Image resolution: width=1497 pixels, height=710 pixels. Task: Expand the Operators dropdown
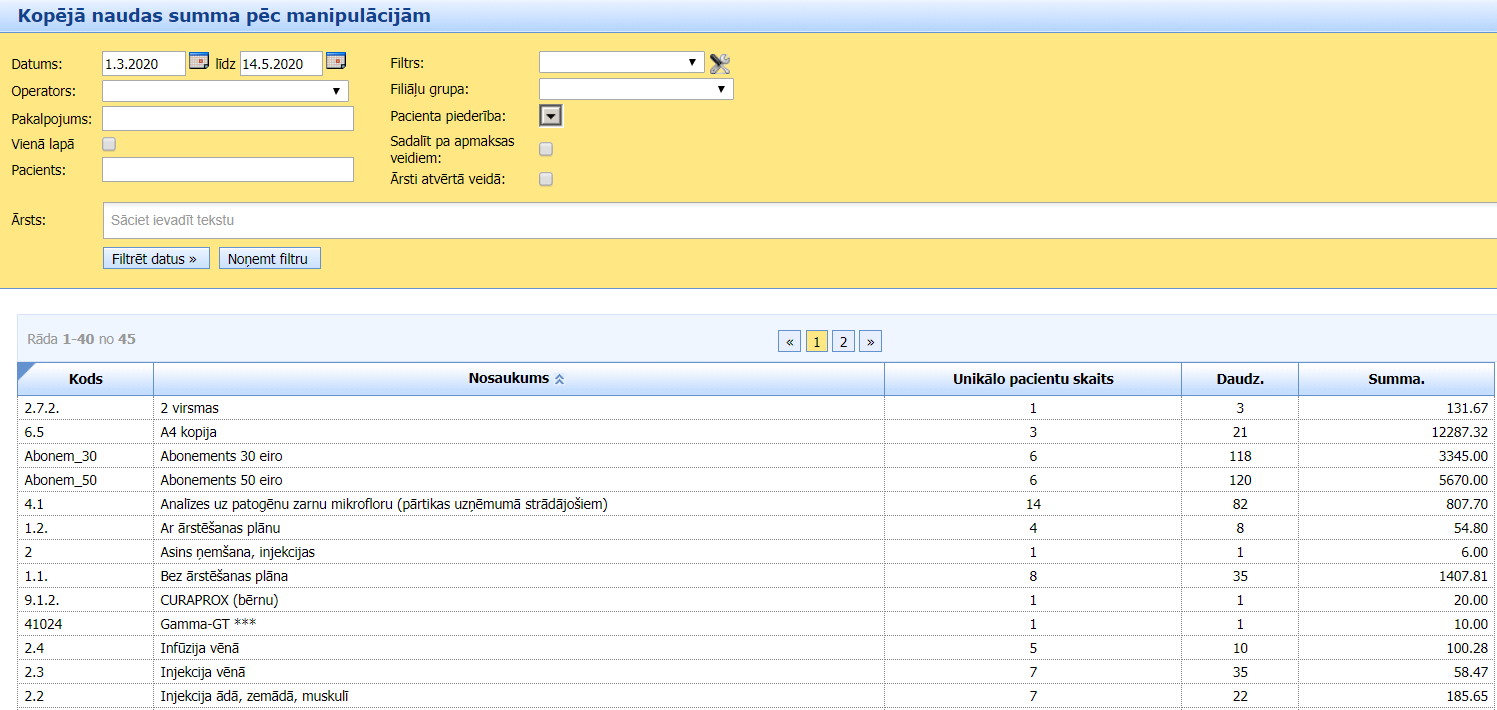(x=225, y=91)
